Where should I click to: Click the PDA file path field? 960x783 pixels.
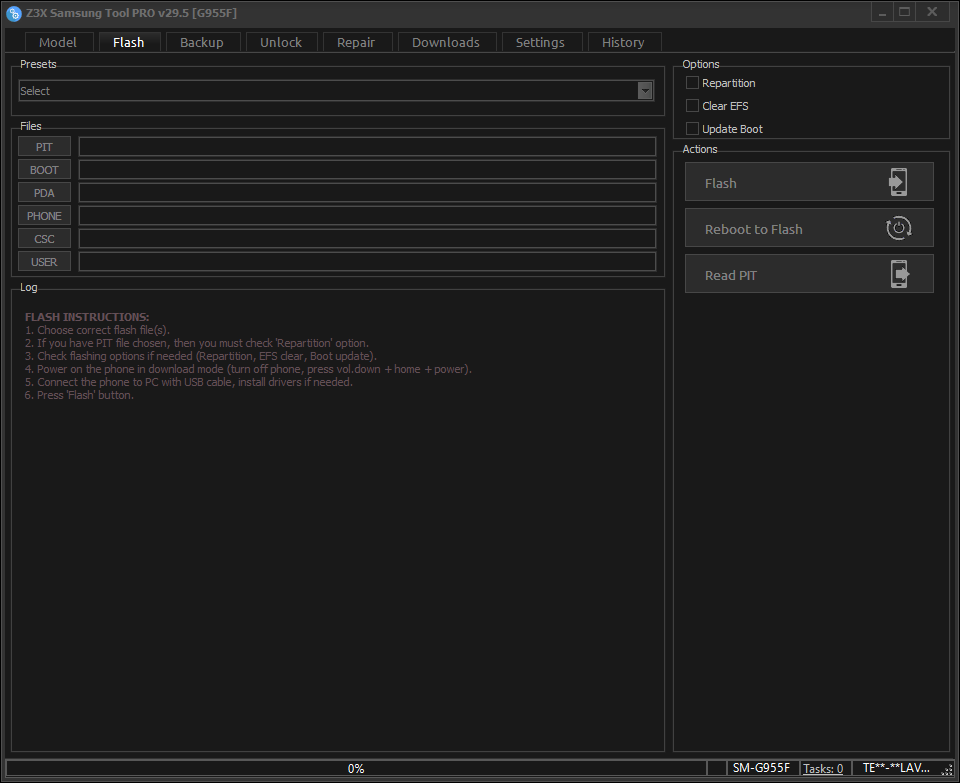367,193
